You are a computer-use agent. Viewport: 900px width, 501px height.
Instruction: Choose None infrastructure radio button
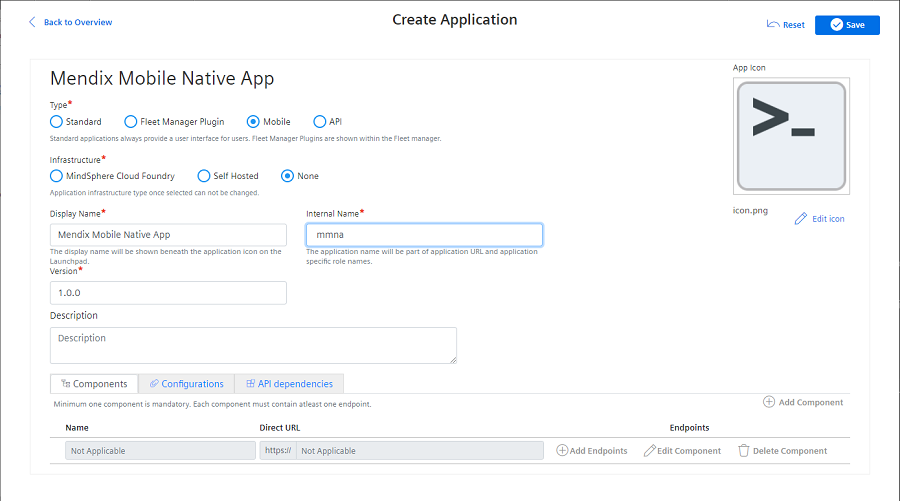287,176
